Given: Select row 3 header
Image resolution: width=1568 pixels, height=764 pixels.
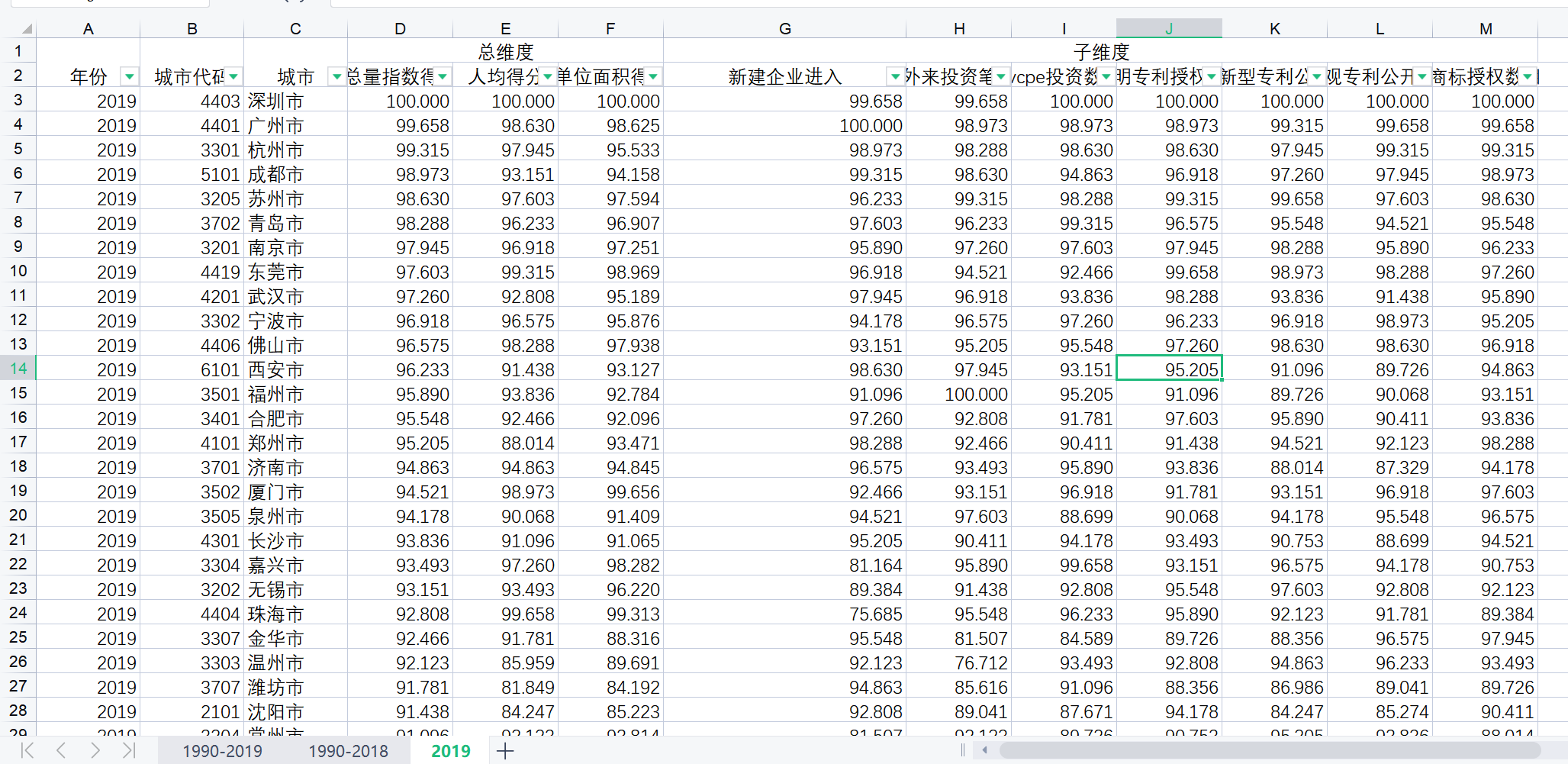Looking at the screenshot, I should click(18, 100).
